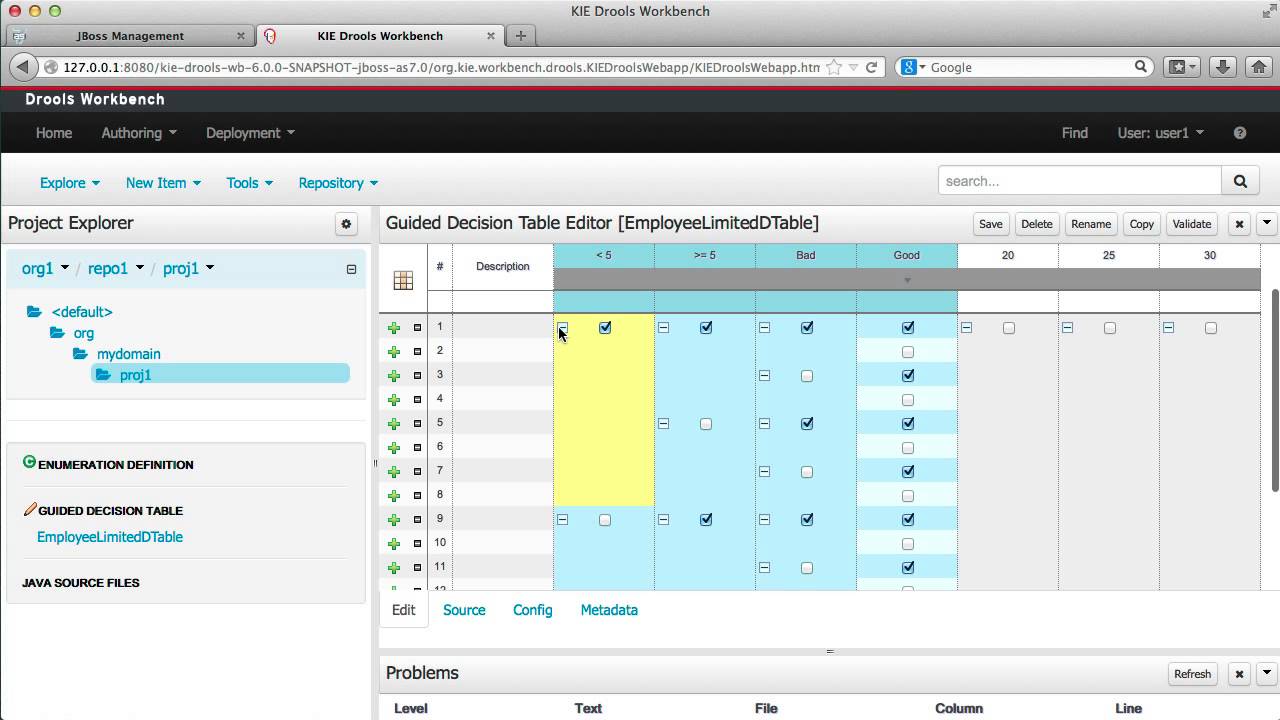Image resolution: width=1280 pixels, height=720 pixels.
Task: Expand the Tools menu
Action: (250, 183)
